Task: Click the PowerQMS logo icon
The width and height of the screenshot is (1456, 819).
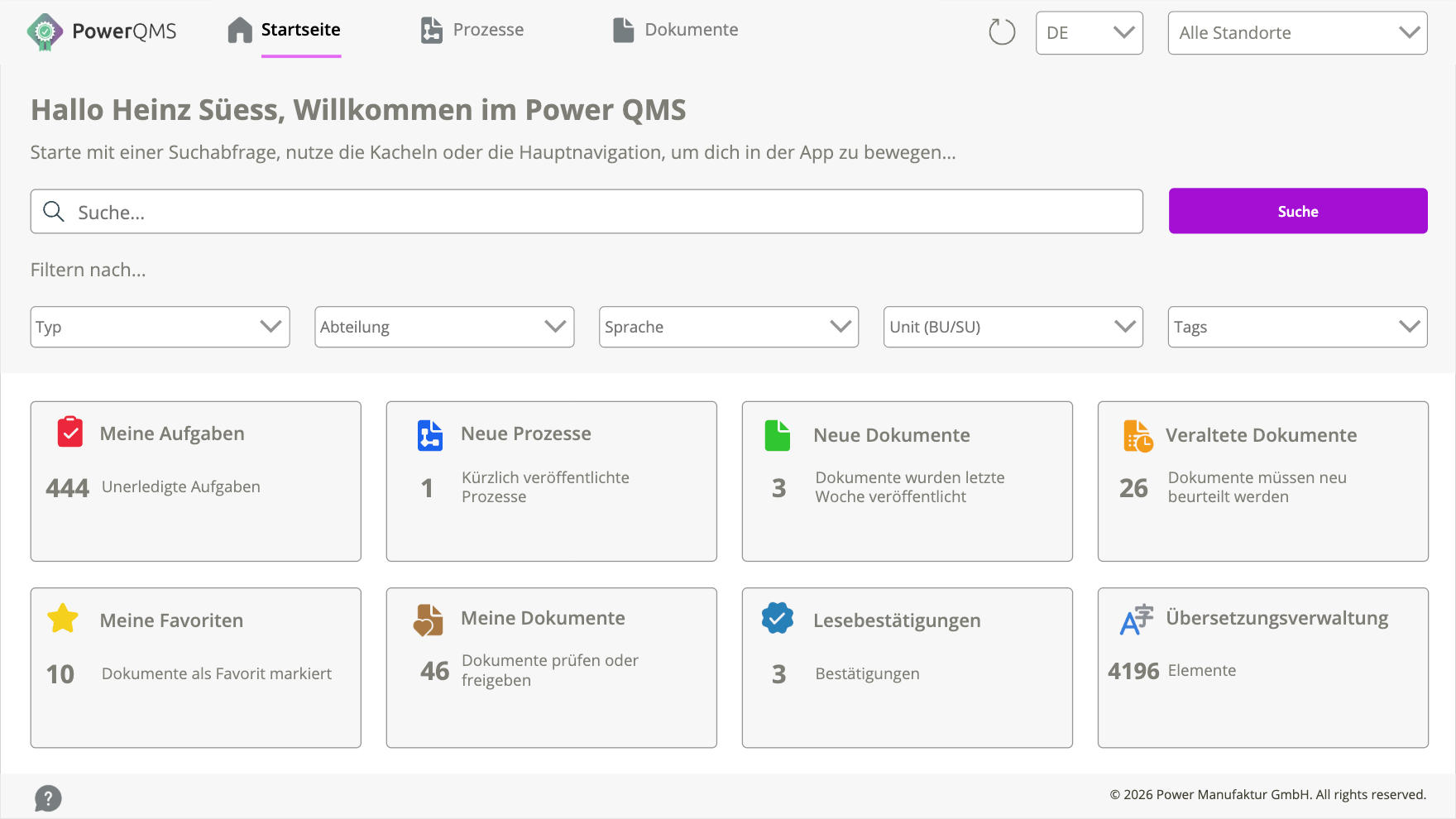Action: pos(46,31)
